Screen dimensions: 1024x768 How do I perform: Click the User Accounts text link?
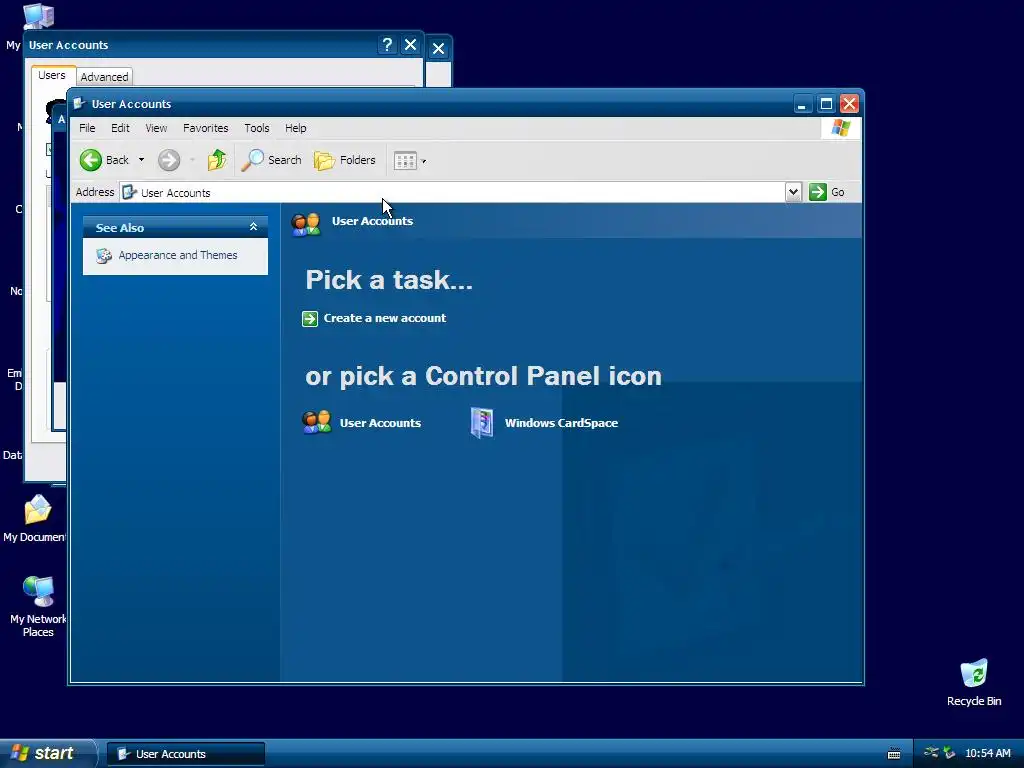(x=380, y=423)
